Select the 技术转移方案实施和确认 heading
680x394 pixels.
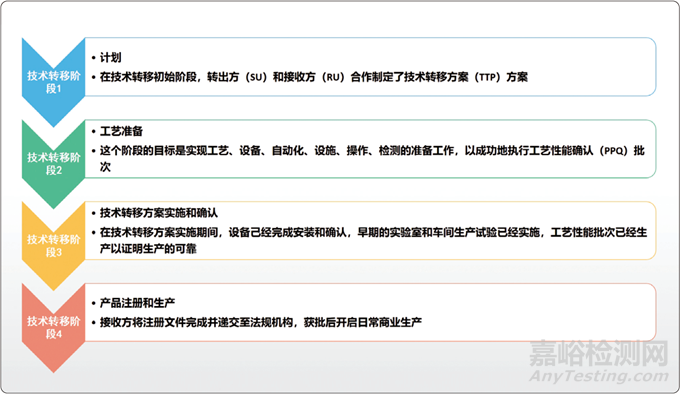[159, 213]
